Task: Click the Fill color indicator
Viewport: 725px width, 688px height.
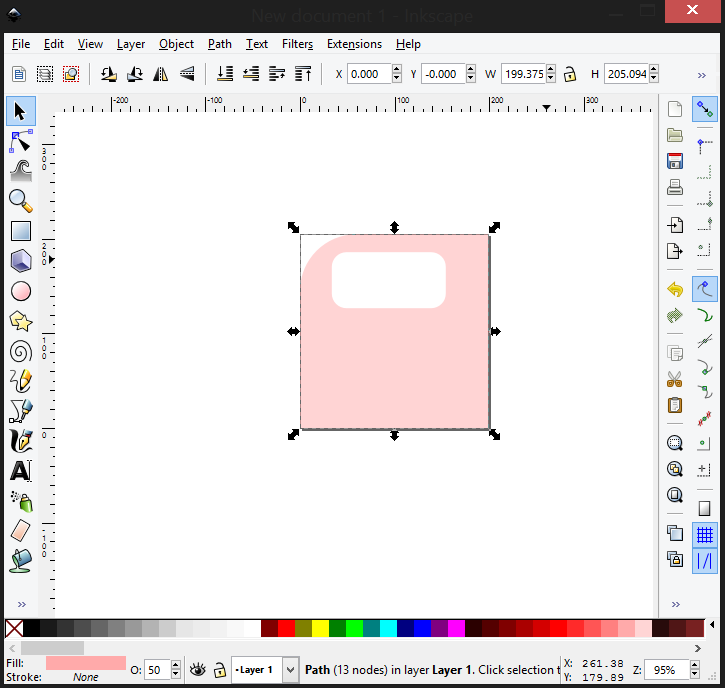Action: tap(86, 663)
